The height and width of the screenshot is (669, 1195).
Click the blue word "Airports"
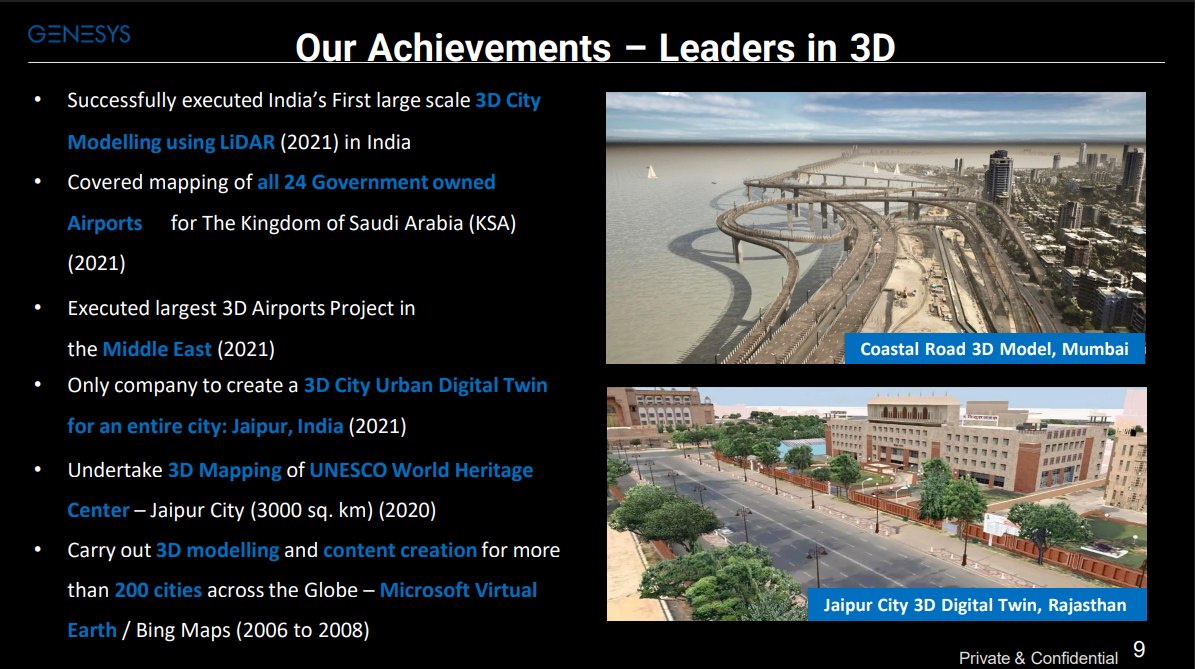pos(104,223)
